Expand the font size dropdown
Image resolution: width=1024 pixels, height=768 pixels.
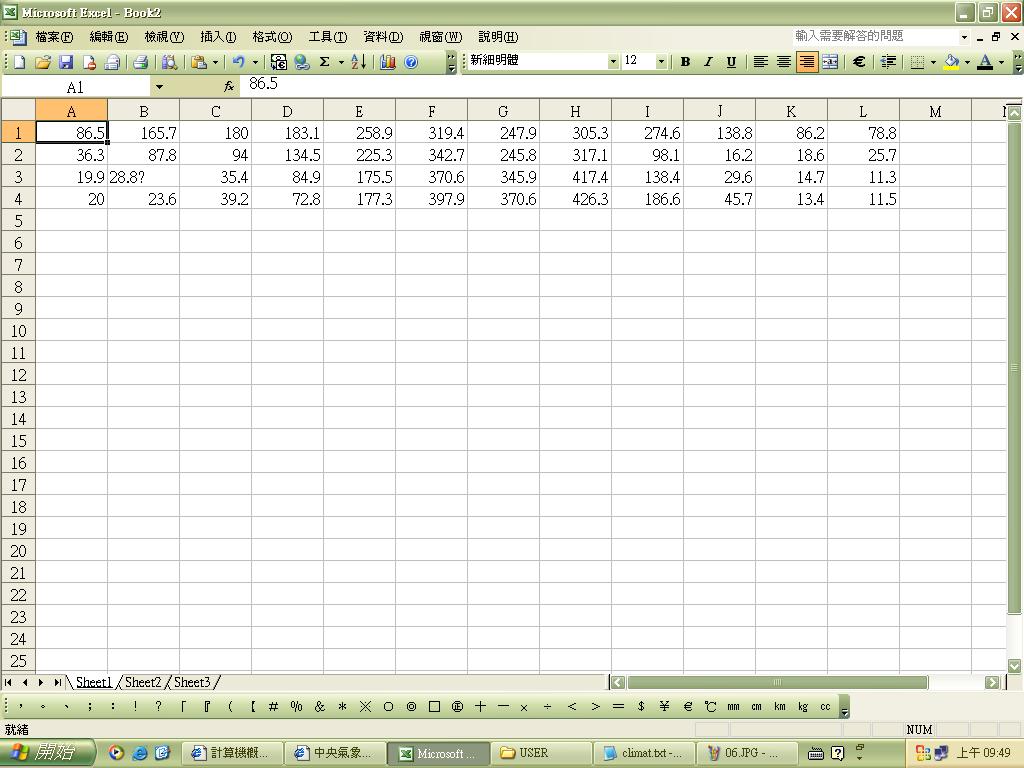click(660, 62)
